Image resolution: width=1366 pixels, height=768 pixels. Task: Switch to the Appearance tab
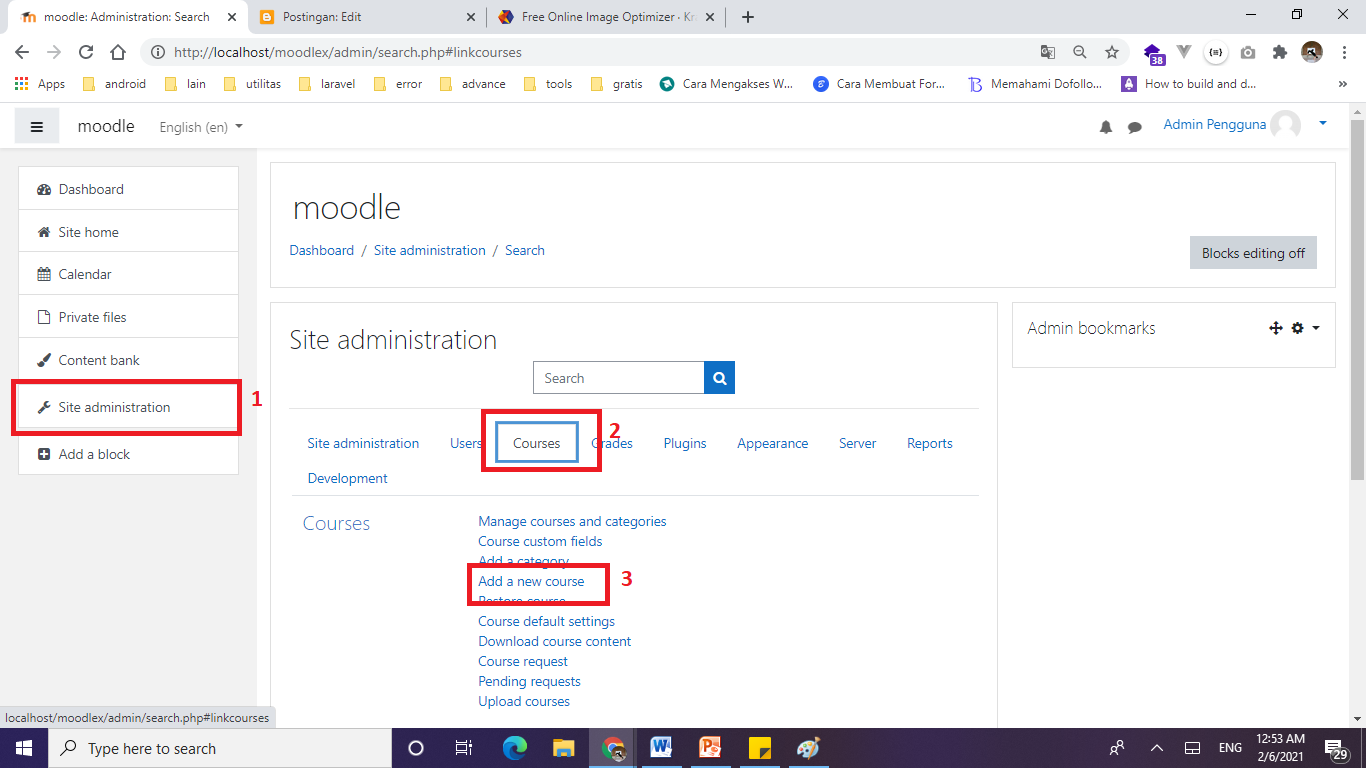click(773, 443)
